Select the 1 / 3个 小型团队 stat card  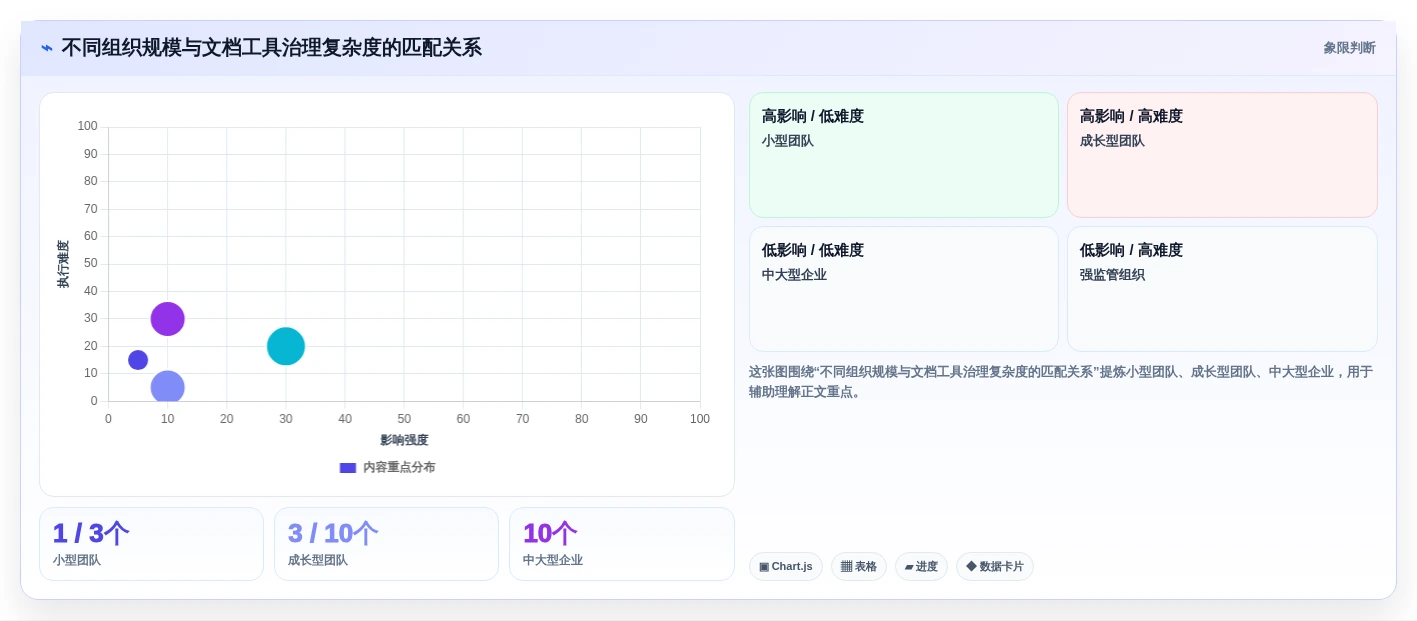(151, 544)
